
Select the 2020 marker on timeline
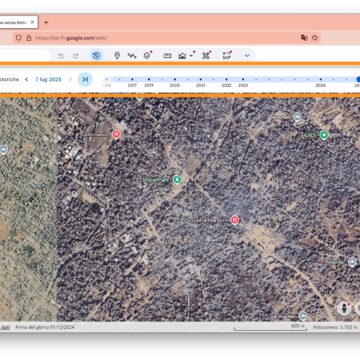pyautogui.click(x=175, y=79)
